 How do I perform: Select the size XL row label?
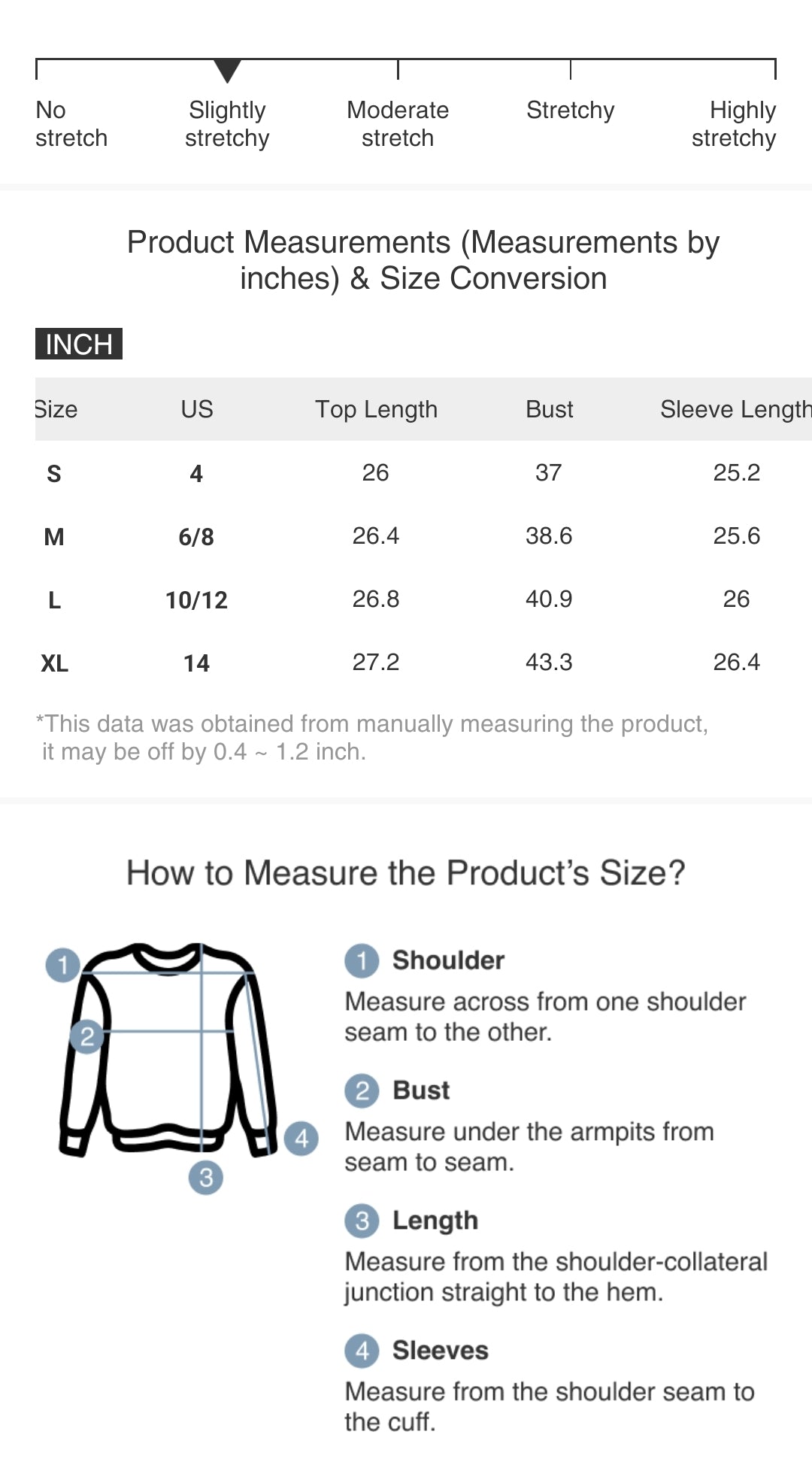click(54, 663)
